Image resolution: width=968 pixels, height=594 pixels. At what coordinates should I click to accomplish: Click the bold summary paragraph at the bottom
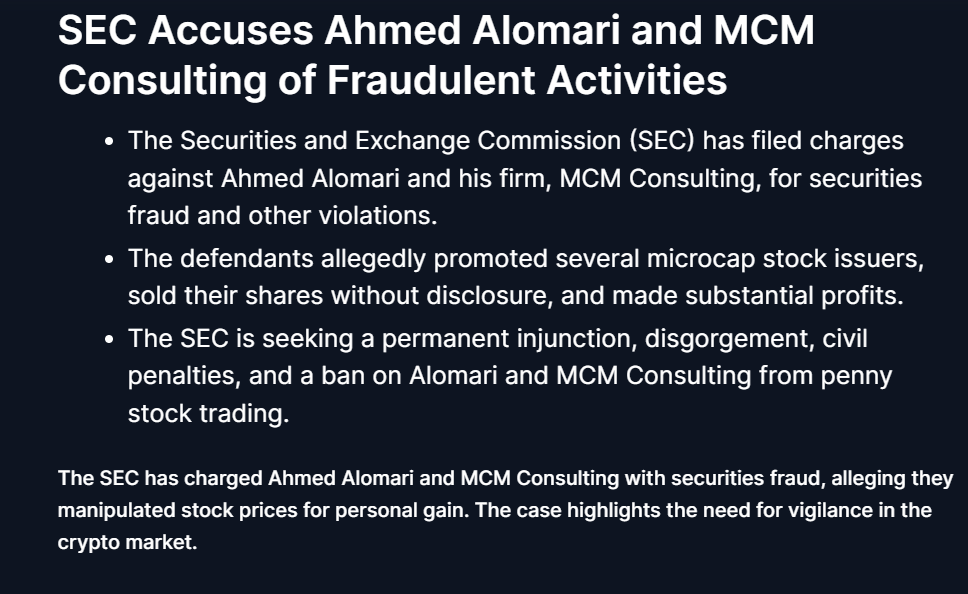[494, 510]
